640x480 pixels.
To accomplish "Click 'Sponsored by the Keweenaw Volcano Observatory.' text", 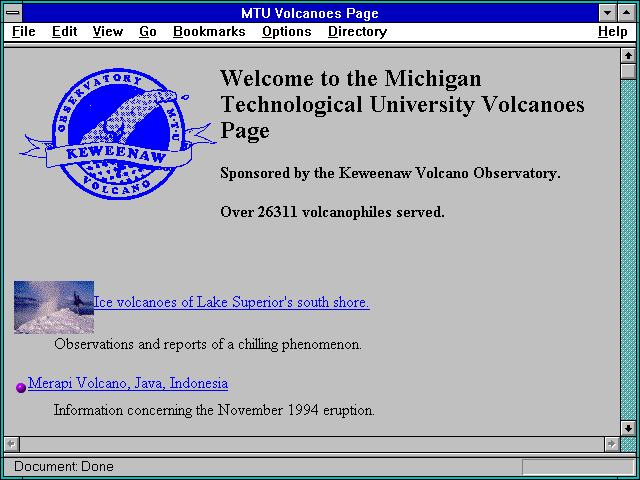I will [390, 173].
